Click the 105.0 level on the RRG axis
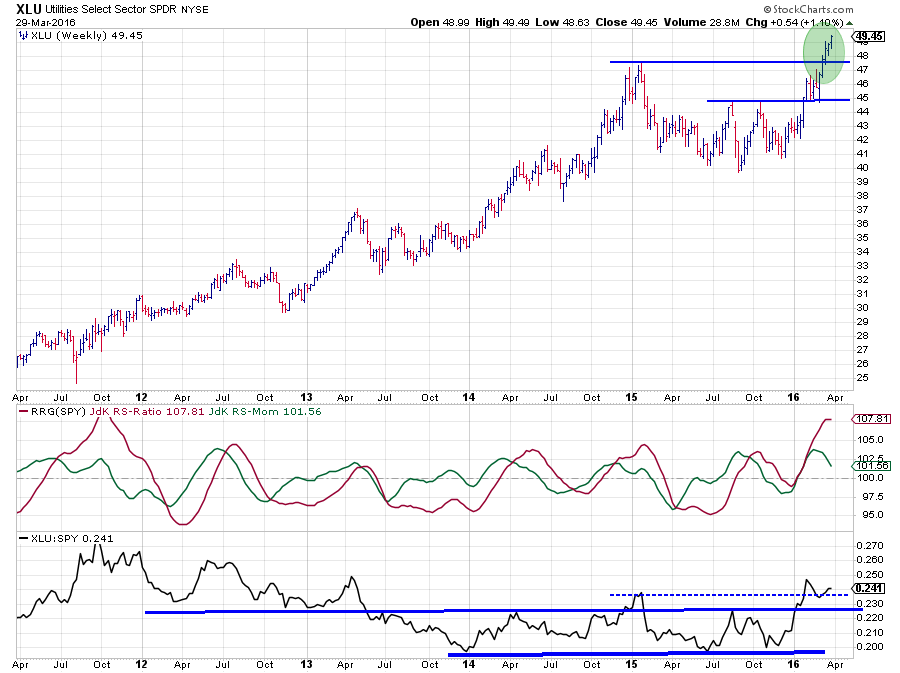Viewport: 900px width, 673px height. (x=871, y=439)
